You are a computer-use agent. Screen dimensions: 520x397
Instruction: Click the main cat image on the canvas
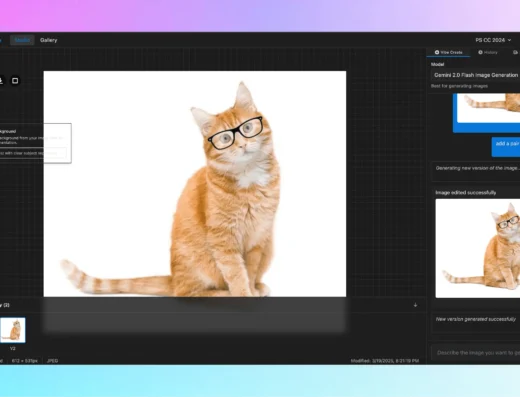(x=195, y=184)
